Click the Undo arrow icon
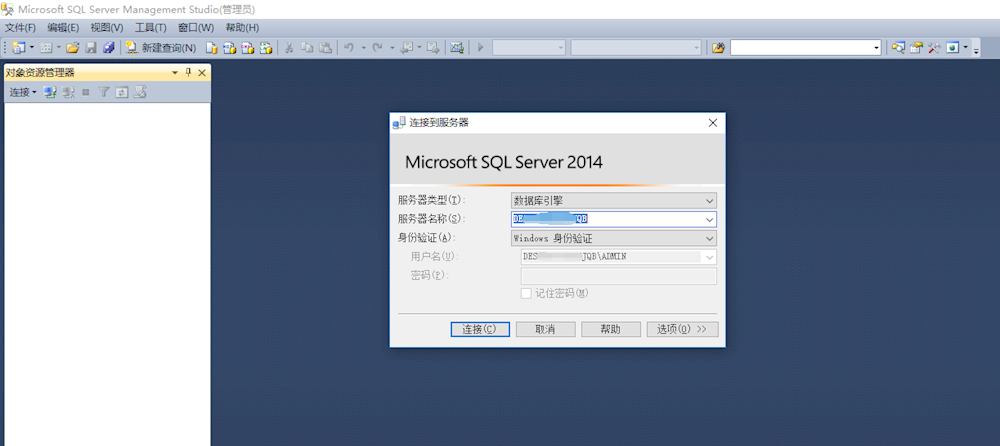The width and height of the screenshot is (1000, 446). [x=348, y=47]
